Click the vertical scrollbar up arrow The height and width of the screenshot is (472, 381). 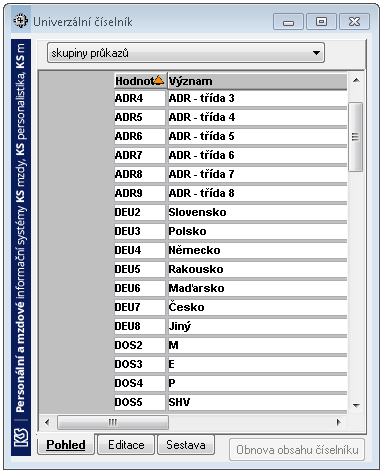click(356, 80)
